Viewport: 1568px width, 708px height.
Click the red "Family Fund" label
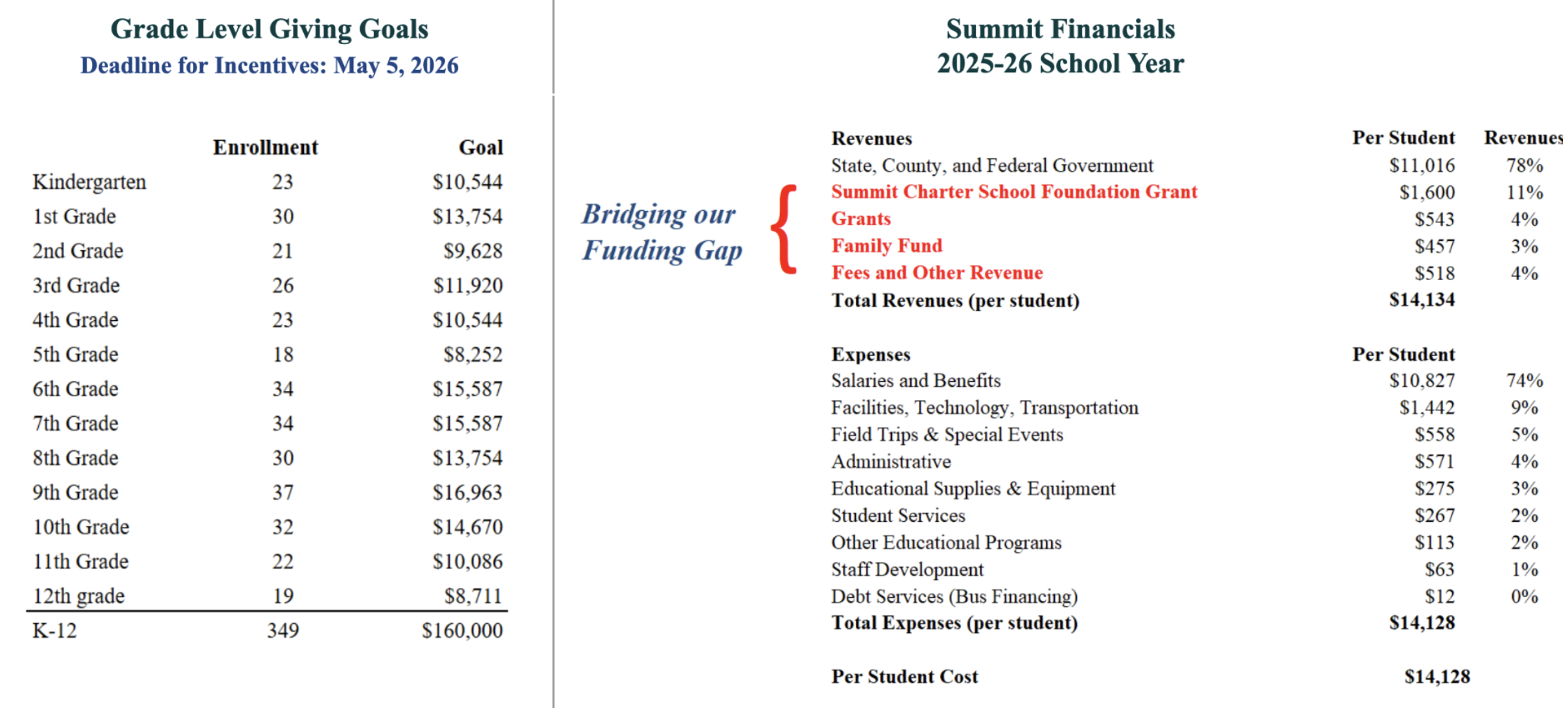click(886, 246)
